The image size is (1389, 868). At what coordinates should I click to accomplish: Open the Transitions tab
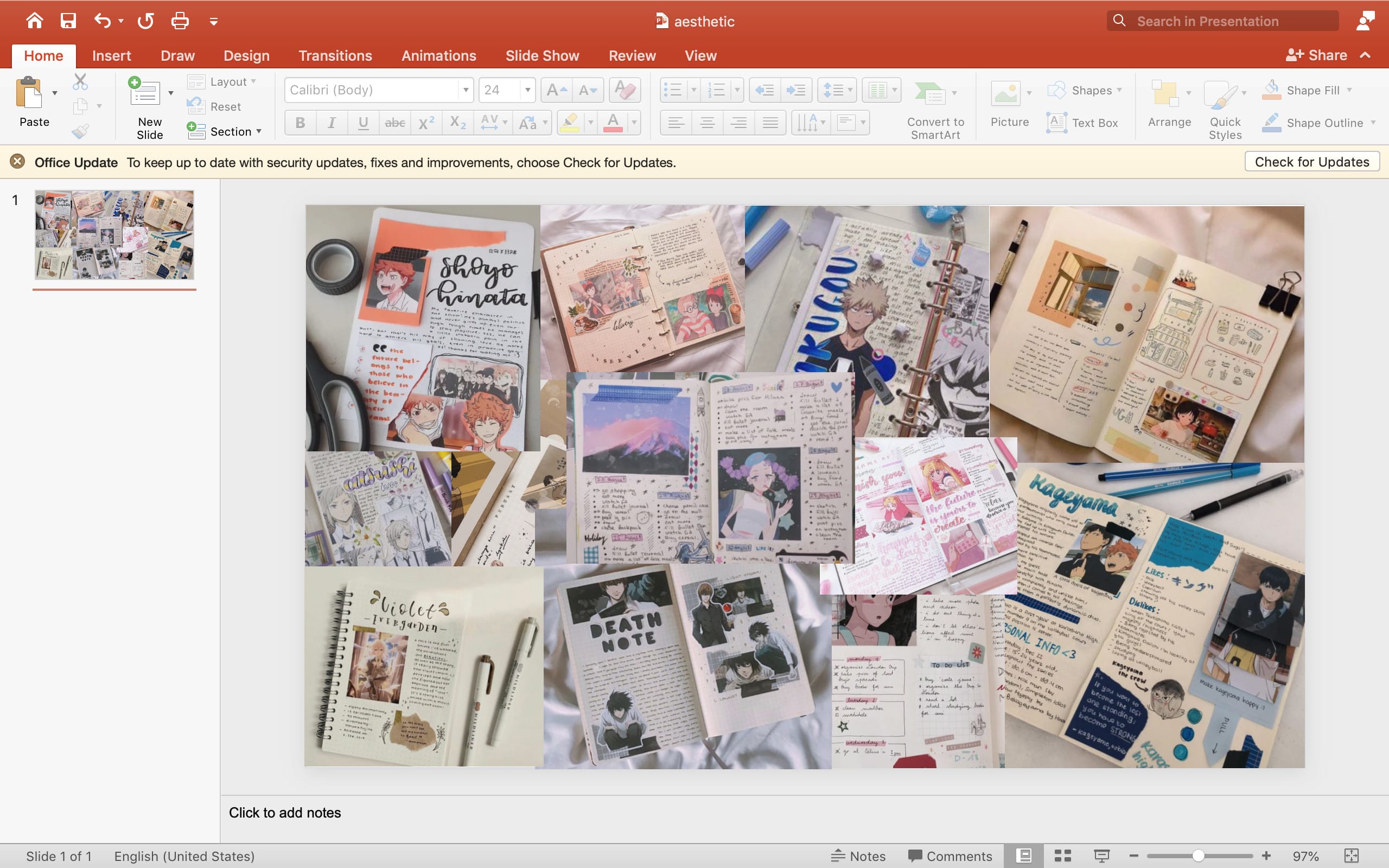click(x=335, y=56)
